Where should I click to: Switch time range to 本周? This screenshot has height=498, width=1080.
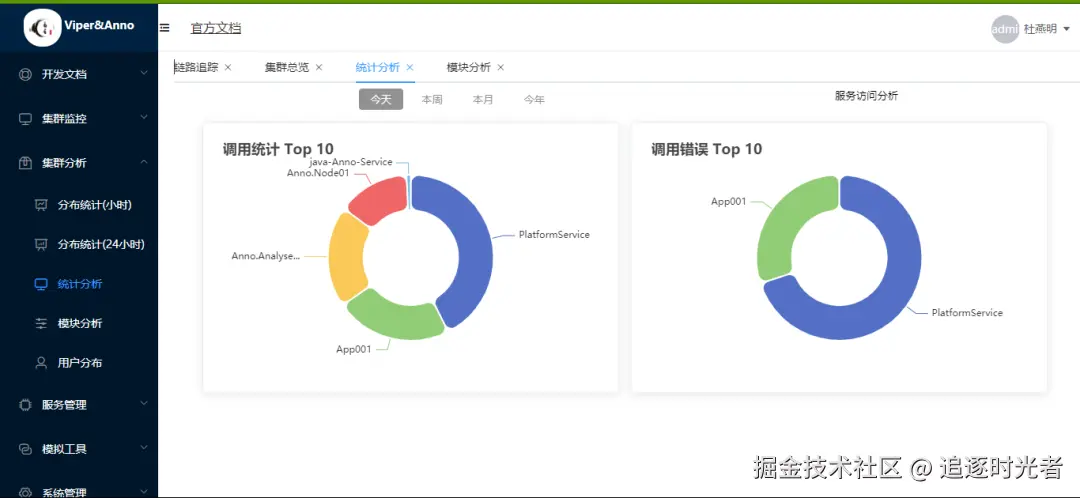pos(432,99)
